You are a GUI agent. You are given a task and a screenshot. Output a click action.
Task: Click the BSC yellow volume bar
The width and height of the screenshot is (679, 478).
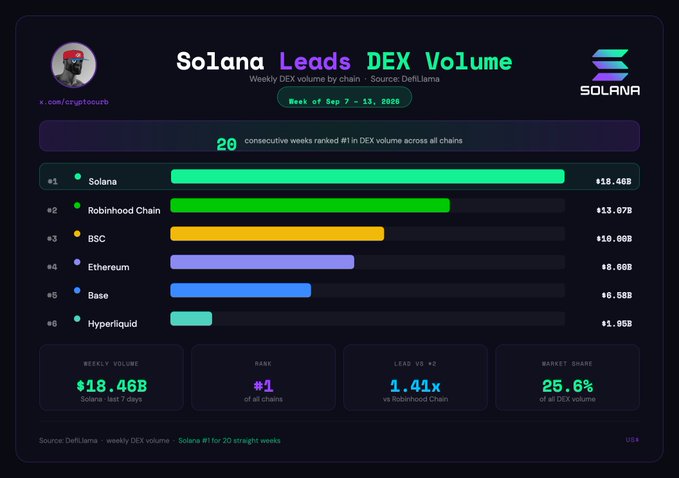277,234
